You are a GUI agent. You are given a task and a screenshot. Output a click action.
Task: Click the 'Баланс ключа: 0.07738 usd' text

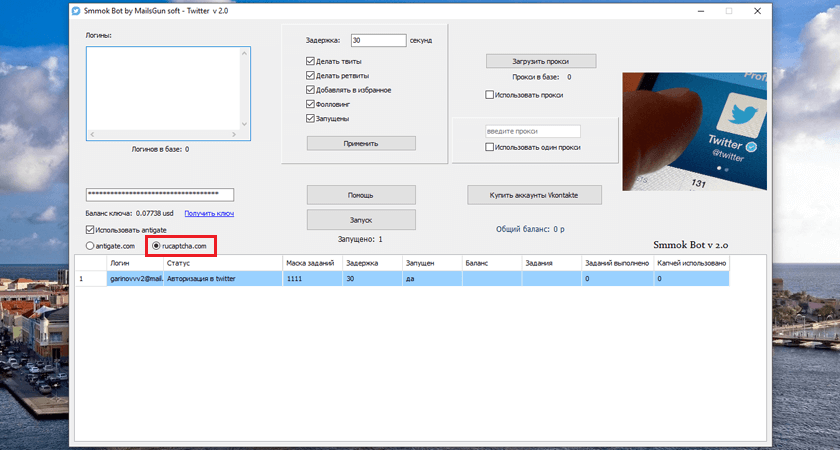tap(130, 213)
